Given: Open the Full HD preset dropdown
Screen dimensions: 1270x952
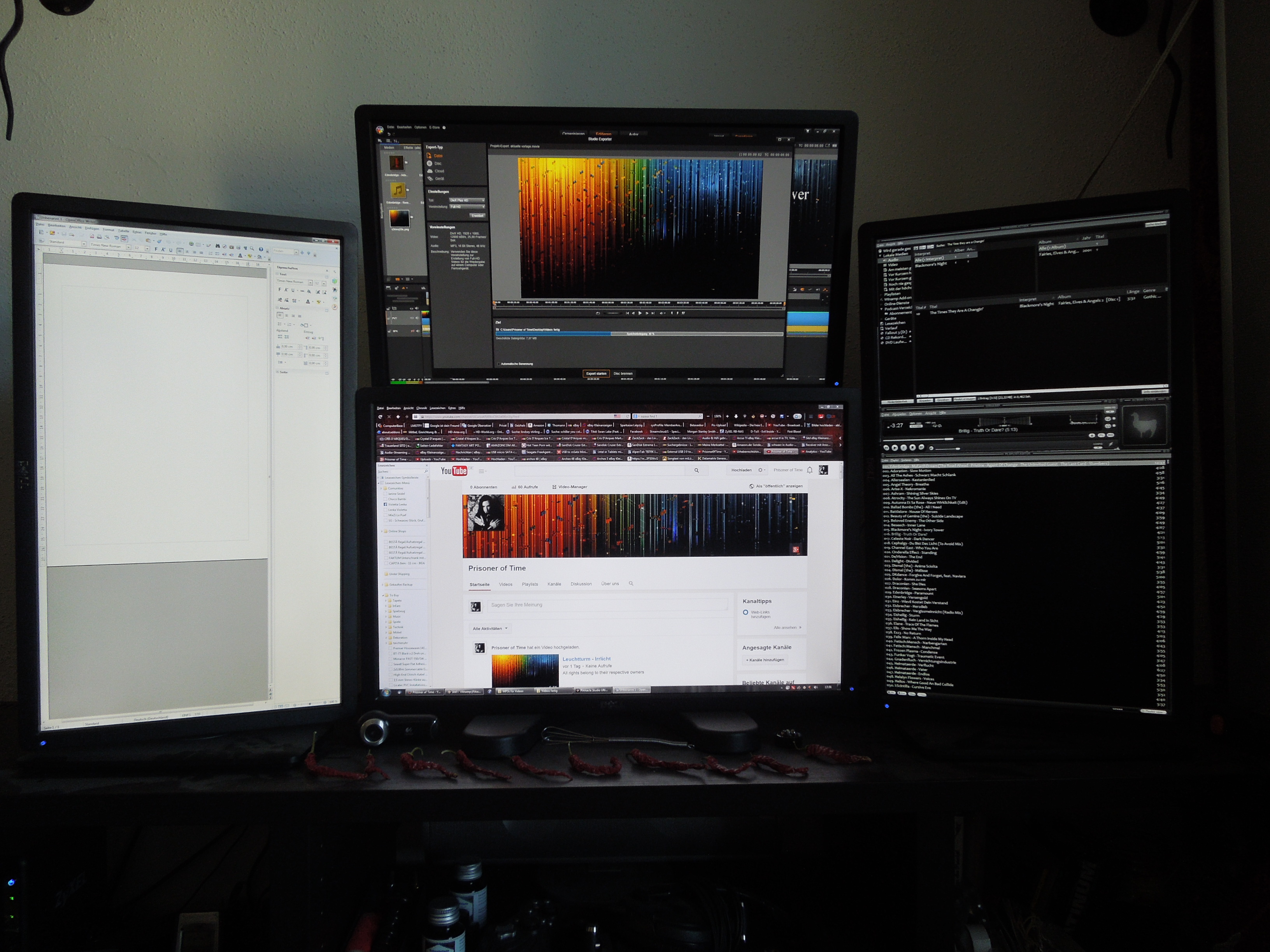Looking at the screenshot, I should [467, 206].
